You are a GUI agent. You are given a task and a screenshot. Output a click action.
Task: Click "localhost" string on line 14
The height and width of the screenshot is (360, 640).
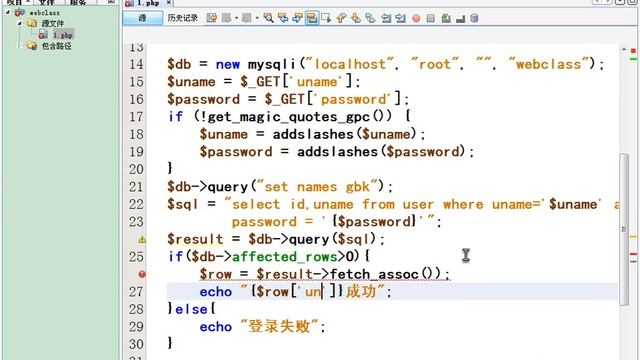[349, 64]
